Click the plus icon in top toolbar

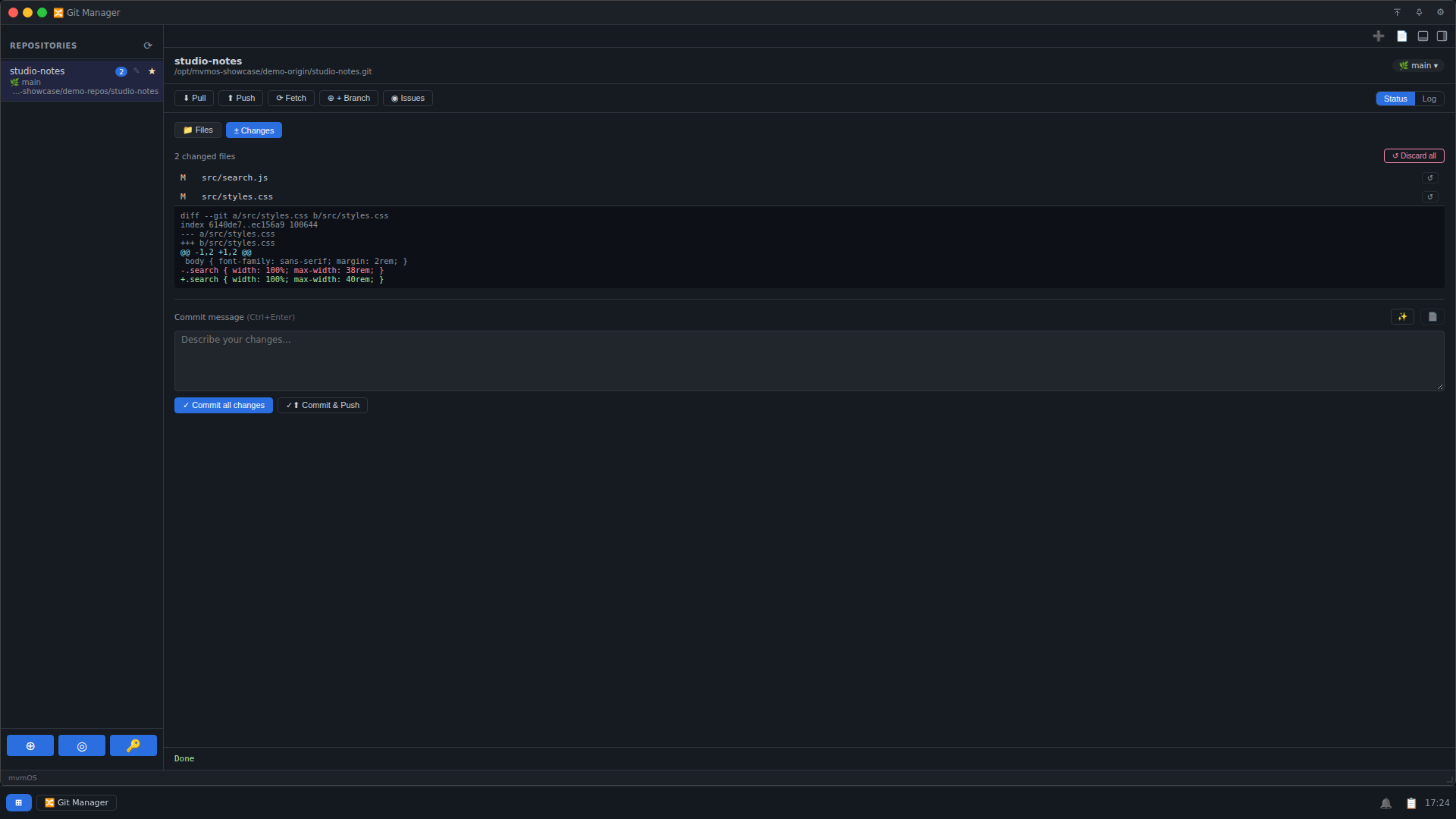pyautogui.click(x=1379, y=36)
